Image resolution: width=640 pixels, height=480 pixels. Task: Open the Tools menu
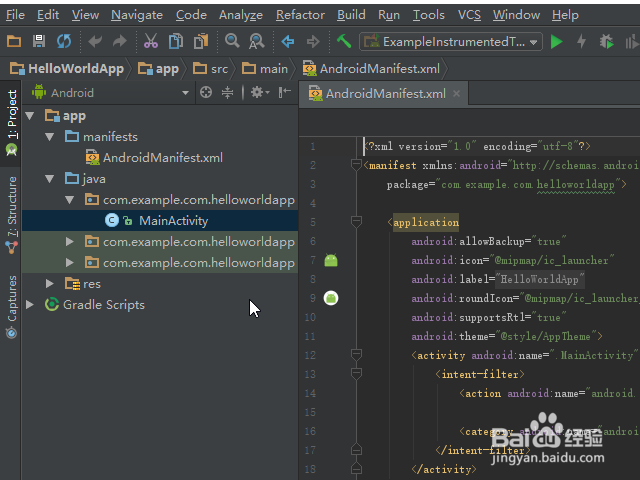(x=429, y=15)
